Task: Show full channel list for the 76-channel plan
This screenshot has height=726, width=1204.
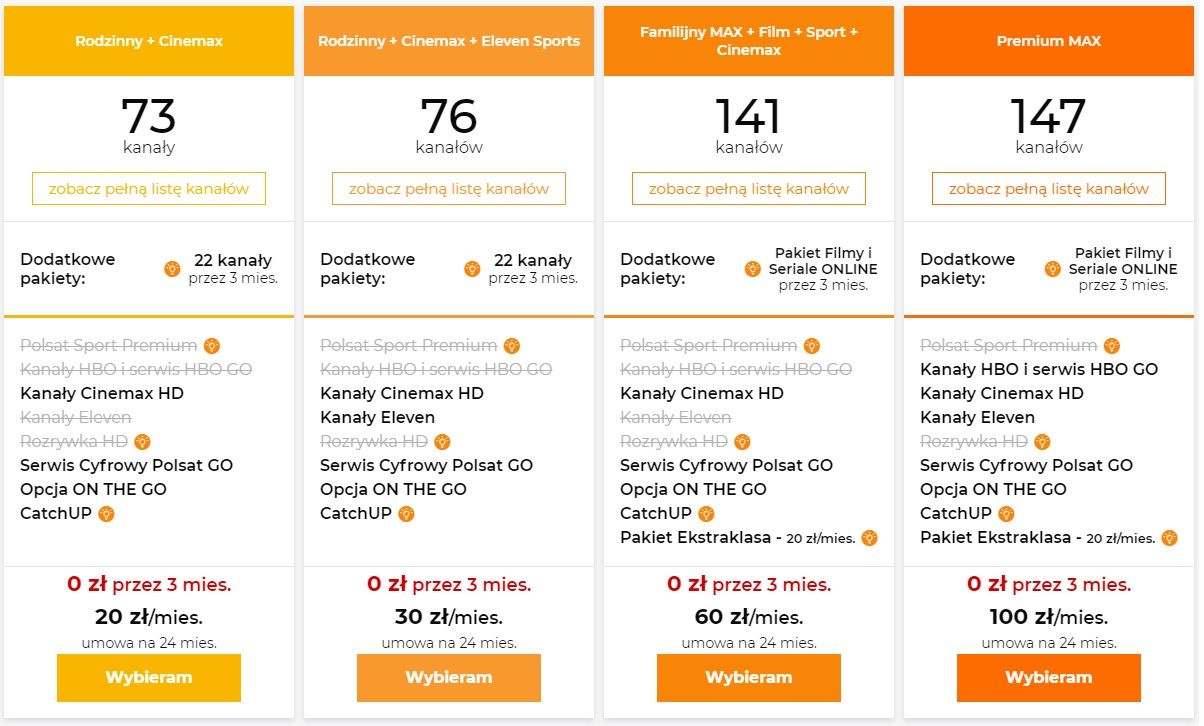Action: coord(449,189)
